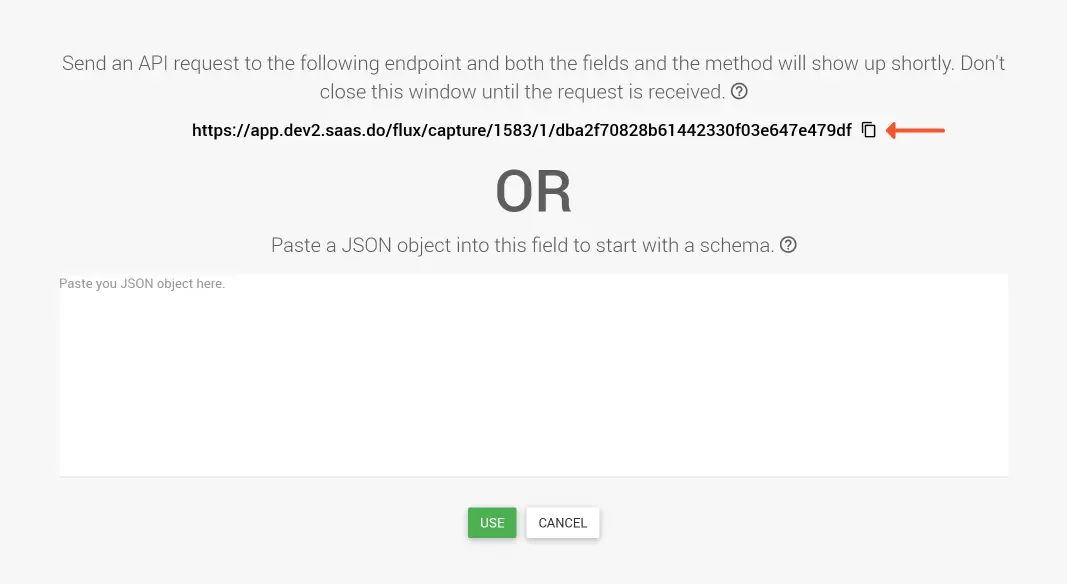Open help for the JSON schema field
This screenshot has width=1067, height=584.
788,245
